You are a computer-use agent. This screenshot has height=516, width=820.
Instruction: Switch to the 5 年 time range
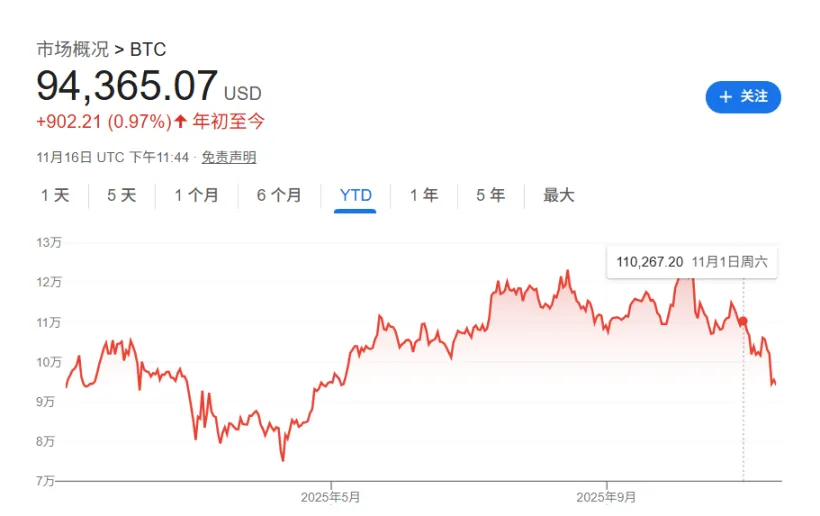[490, 195]
